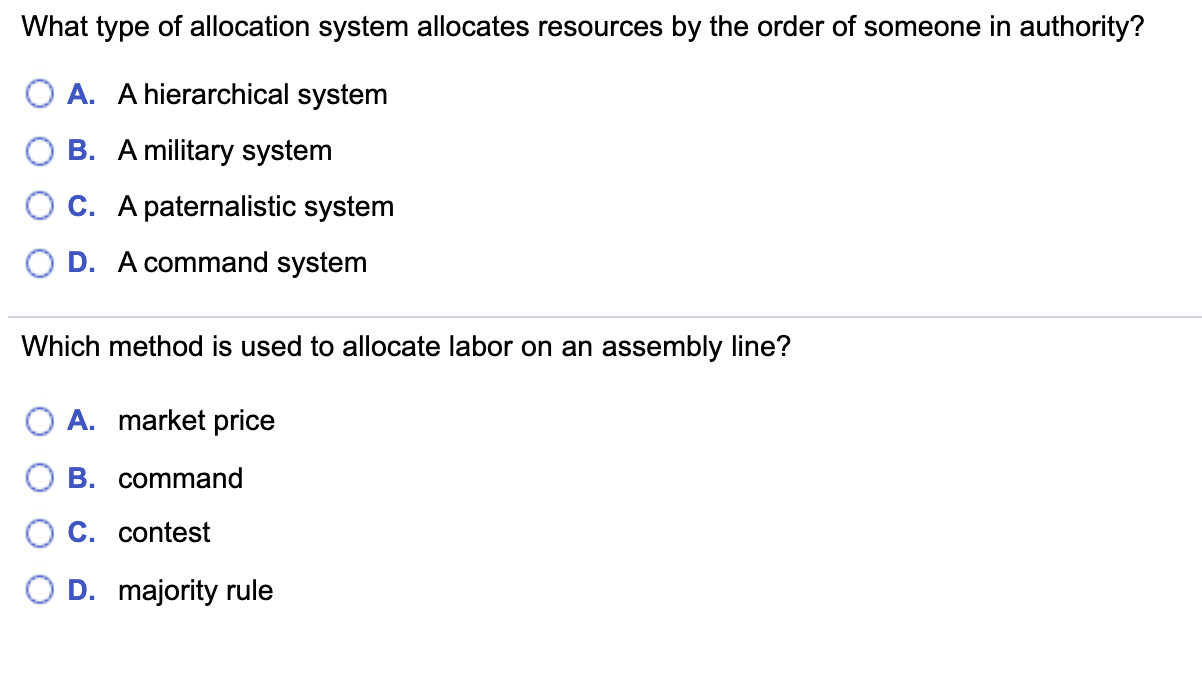The width and height of the screenshot is (1202, 682).
Task: Click the text 'A command system'
Action: pos(242,263)
